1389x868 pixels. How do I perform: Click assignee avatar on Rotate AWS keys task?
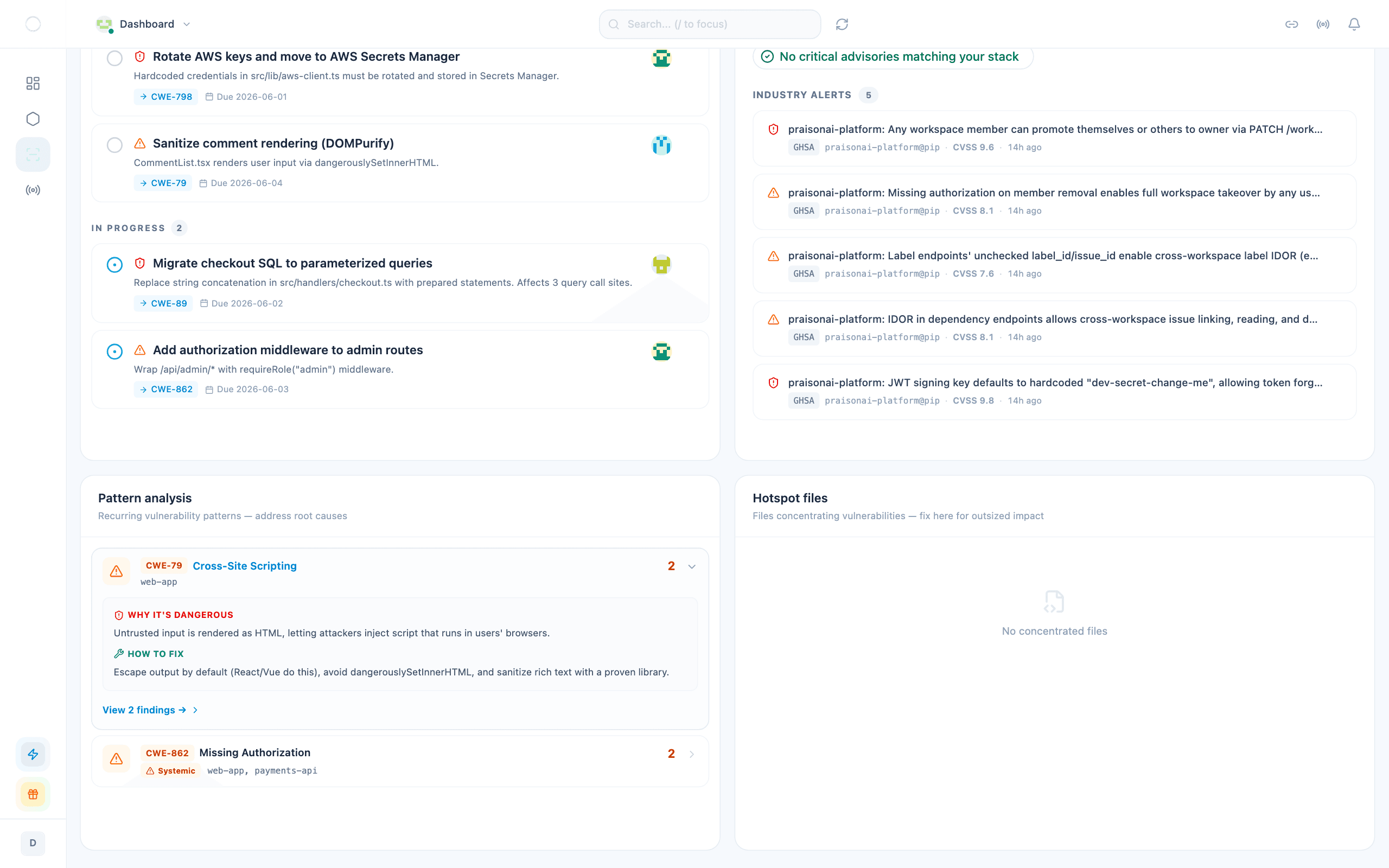662,58
